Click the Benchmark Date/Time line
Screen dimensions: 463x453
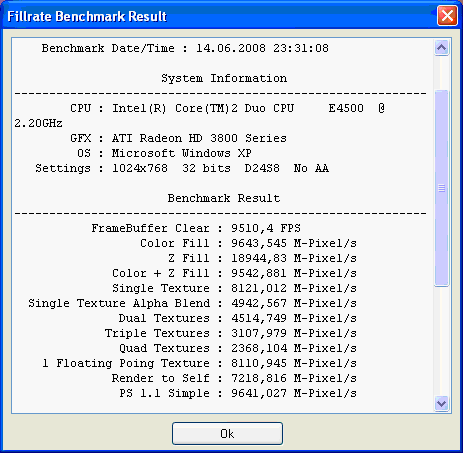coord(185,49)
